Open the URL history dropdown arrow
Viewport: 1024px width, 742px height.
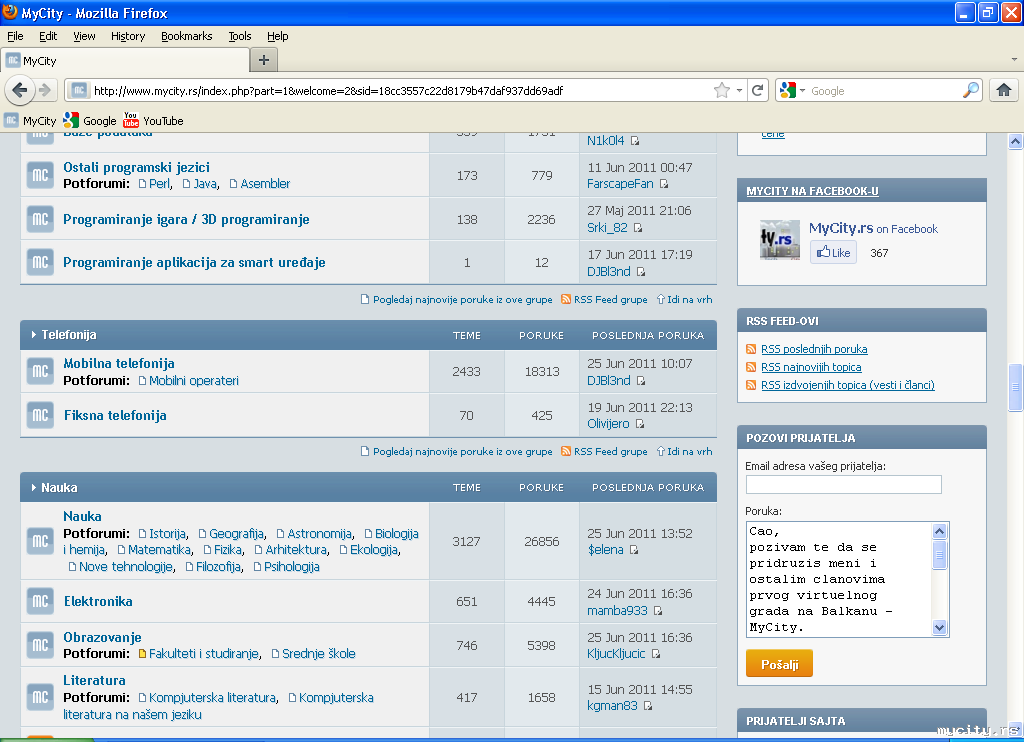(x=739, y=90)
